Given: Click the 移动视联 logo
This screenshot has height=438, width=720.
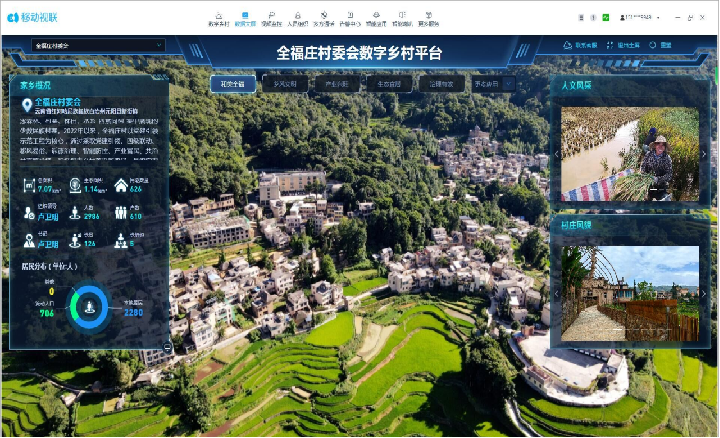Looking at the screenshot, I should 32,17.
